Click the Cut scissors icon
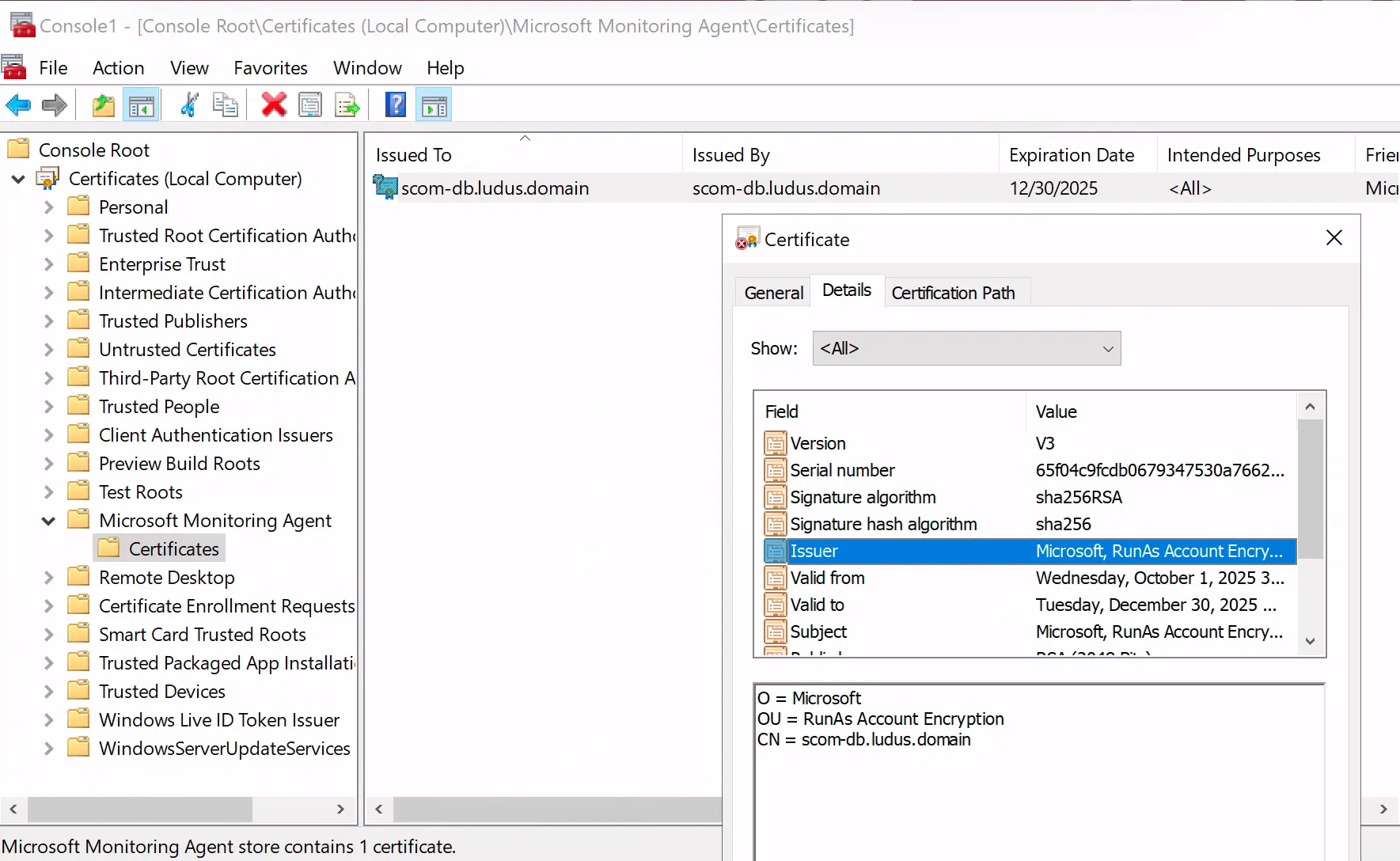 (x=189, y=105)
